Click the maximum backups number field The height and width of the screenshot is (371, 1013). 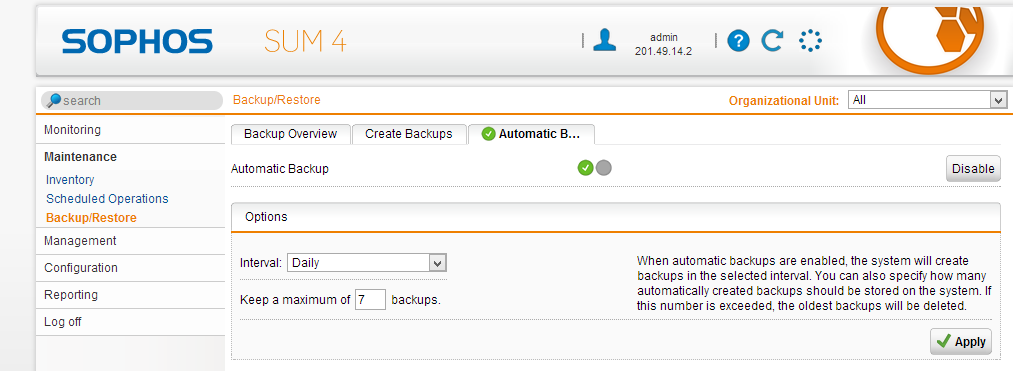coord(370,300)
